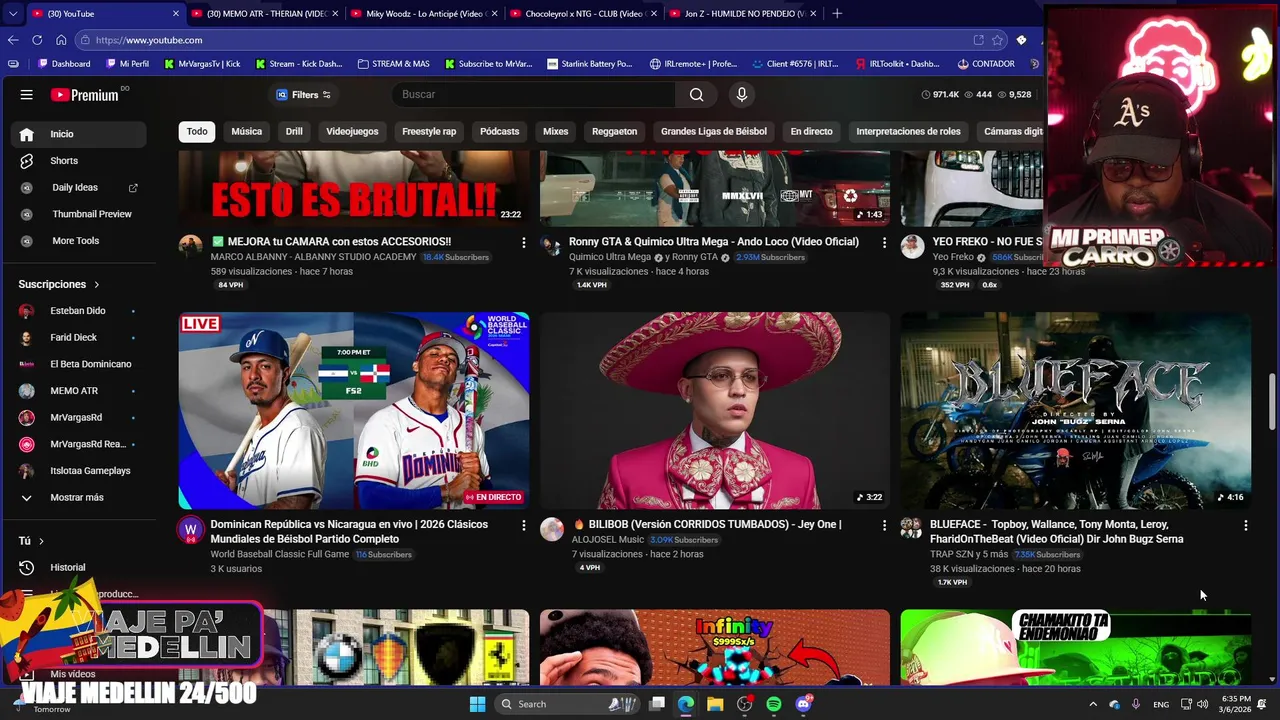Open MrVargasRd subscription channel
The image size is (1280, 720).
tap(78, 417)
